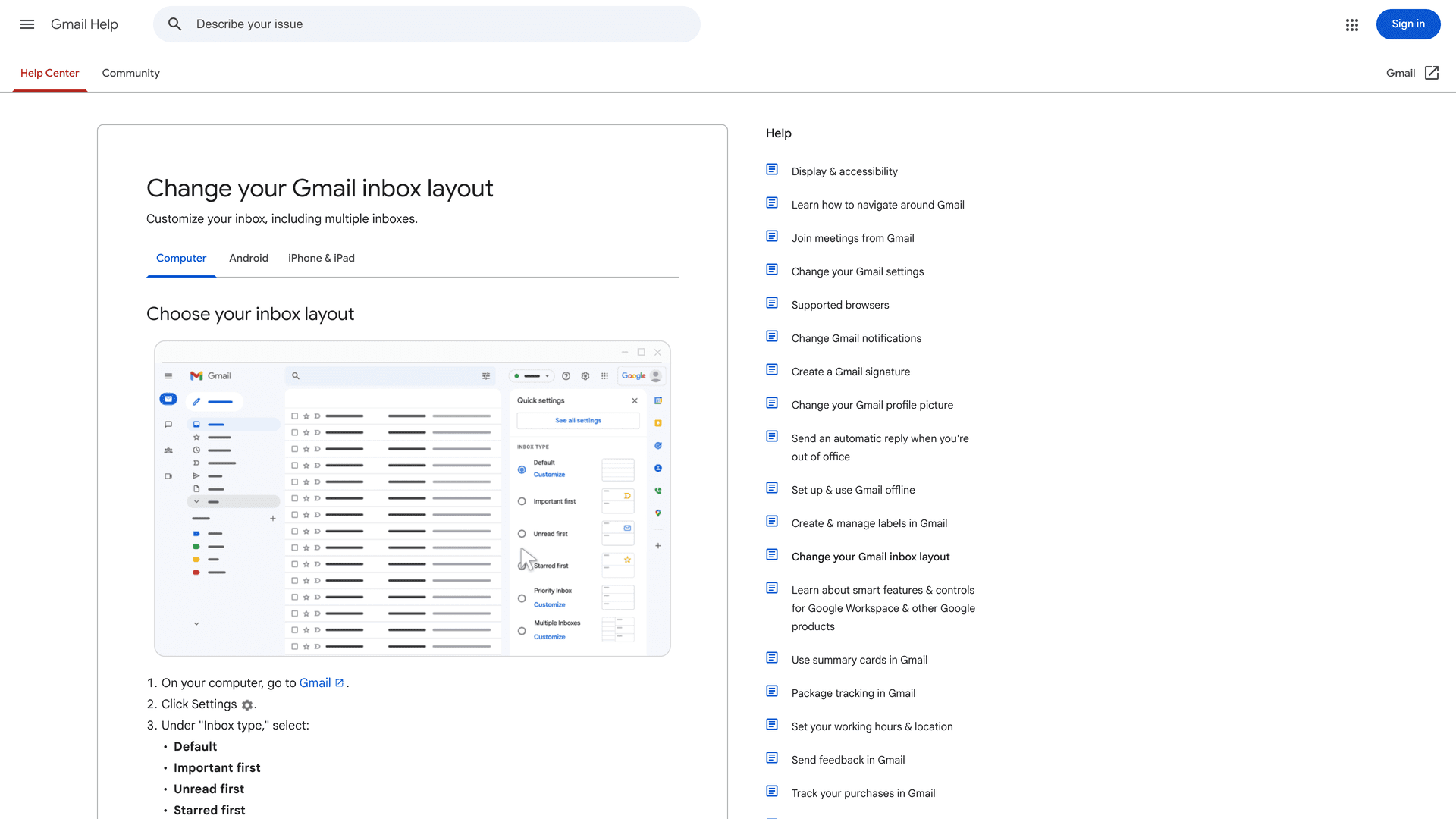Click the article icon beside Display & accessibility
The width and height of the screenshot is (1456, 819).
click(x=771, y=168)
